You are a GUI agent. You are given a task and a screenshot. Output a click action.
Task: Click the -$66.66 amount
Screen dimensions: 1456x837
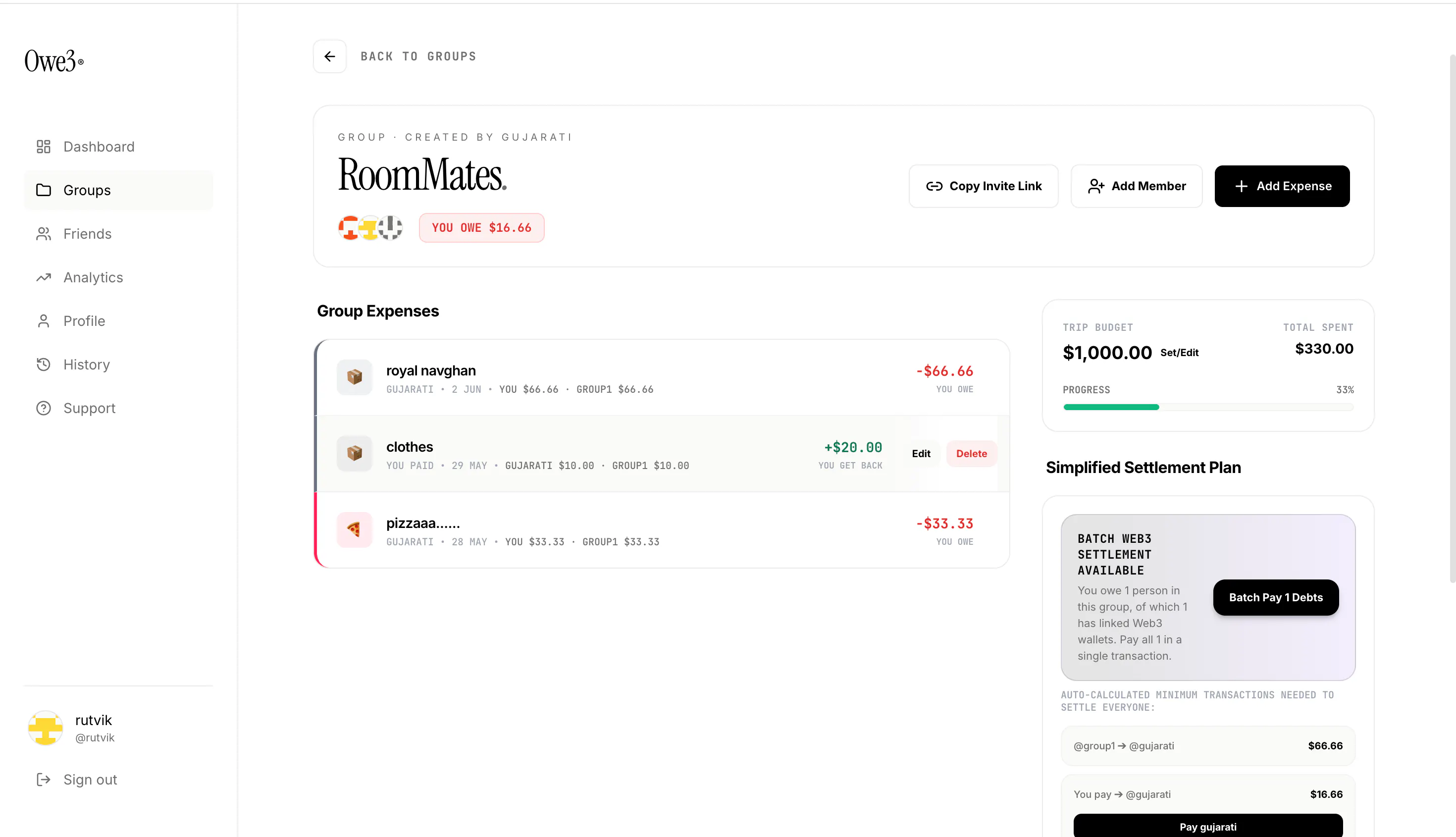944,371
